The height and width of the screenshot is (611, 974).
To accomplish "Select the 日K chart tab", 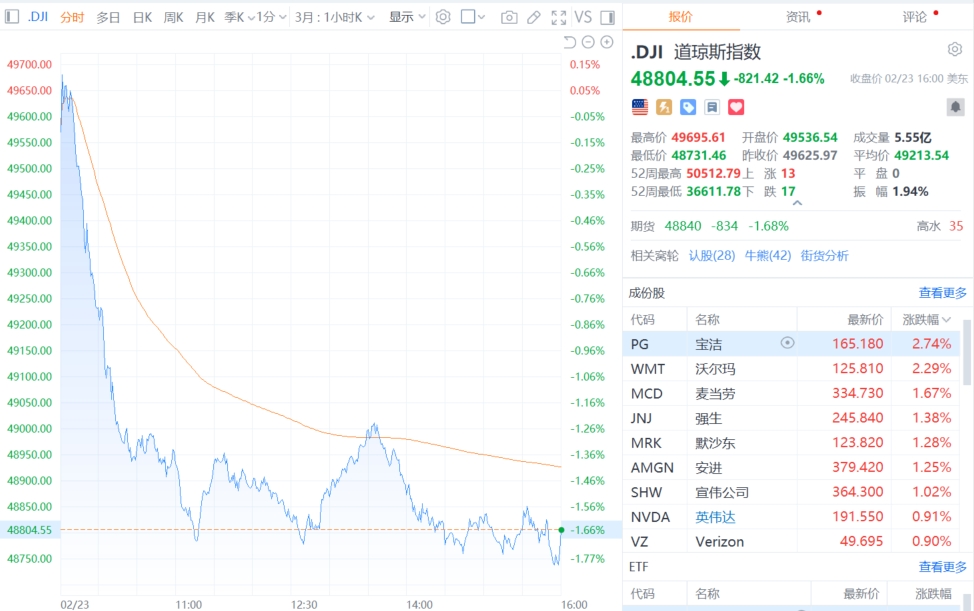I will [x=142, y=17].
